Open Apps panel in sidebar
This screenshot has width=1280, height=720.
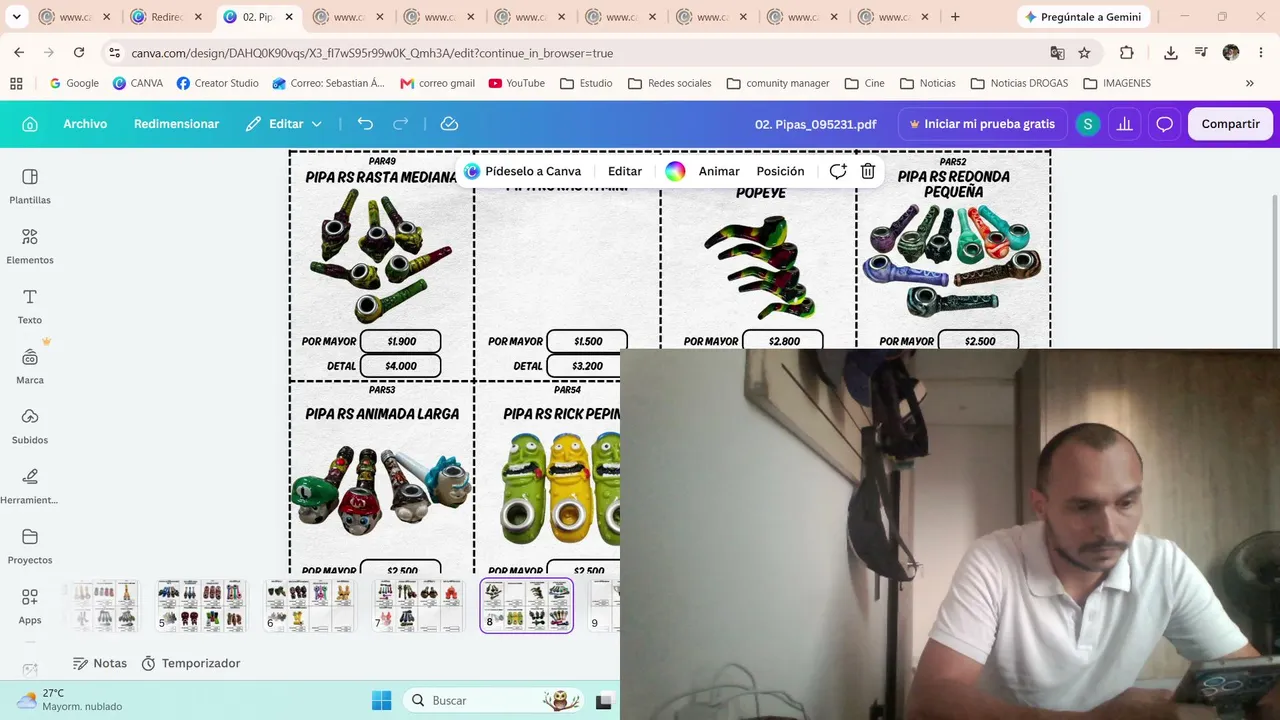tap(30, 606)
